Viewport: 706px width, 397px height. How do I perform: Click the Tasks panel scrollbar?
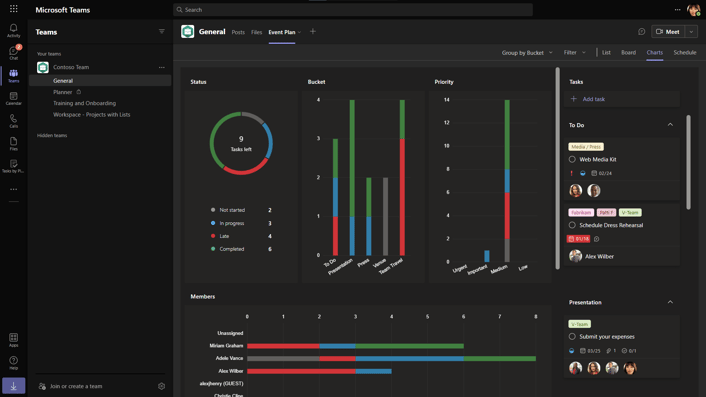688,162
